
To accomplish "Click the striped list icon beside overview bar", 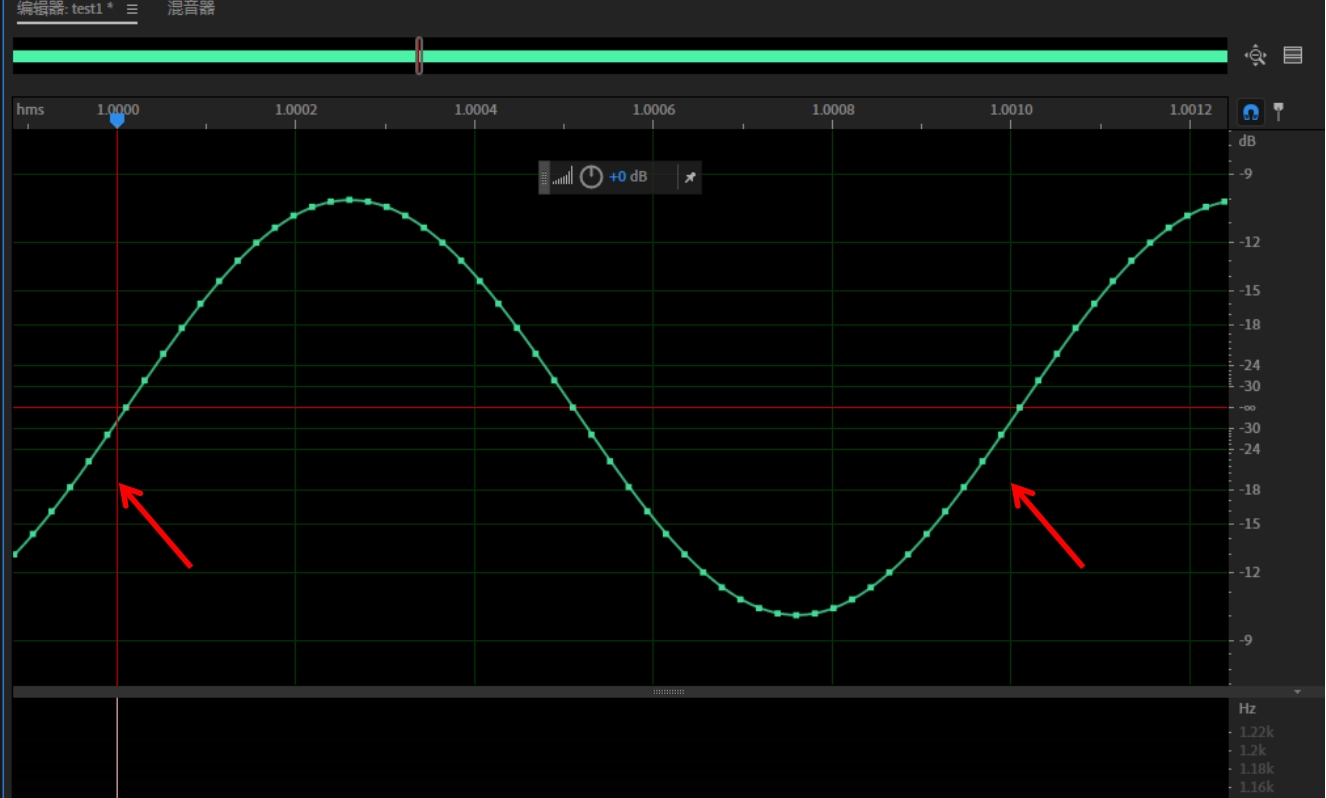I will tap(1293, 56).
